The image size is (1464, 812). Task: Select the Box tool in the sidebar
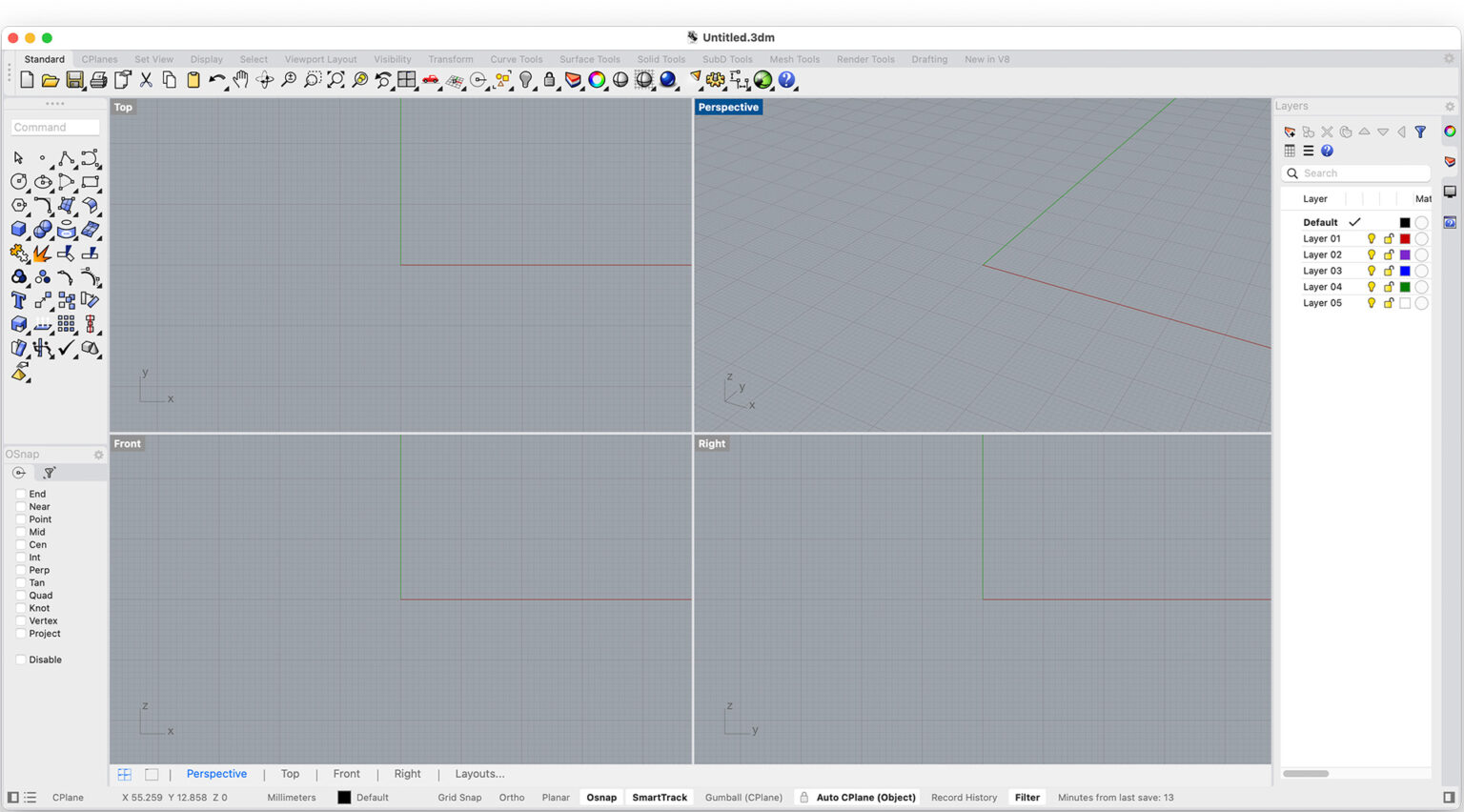(19, 229)
